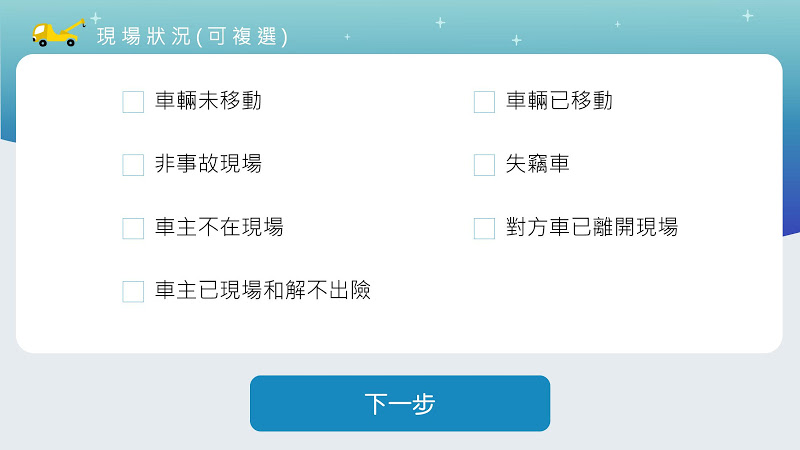The image size is (800, 450).
Task: Check the 車輛未移動 checkbox
Action: pos(133,102)
